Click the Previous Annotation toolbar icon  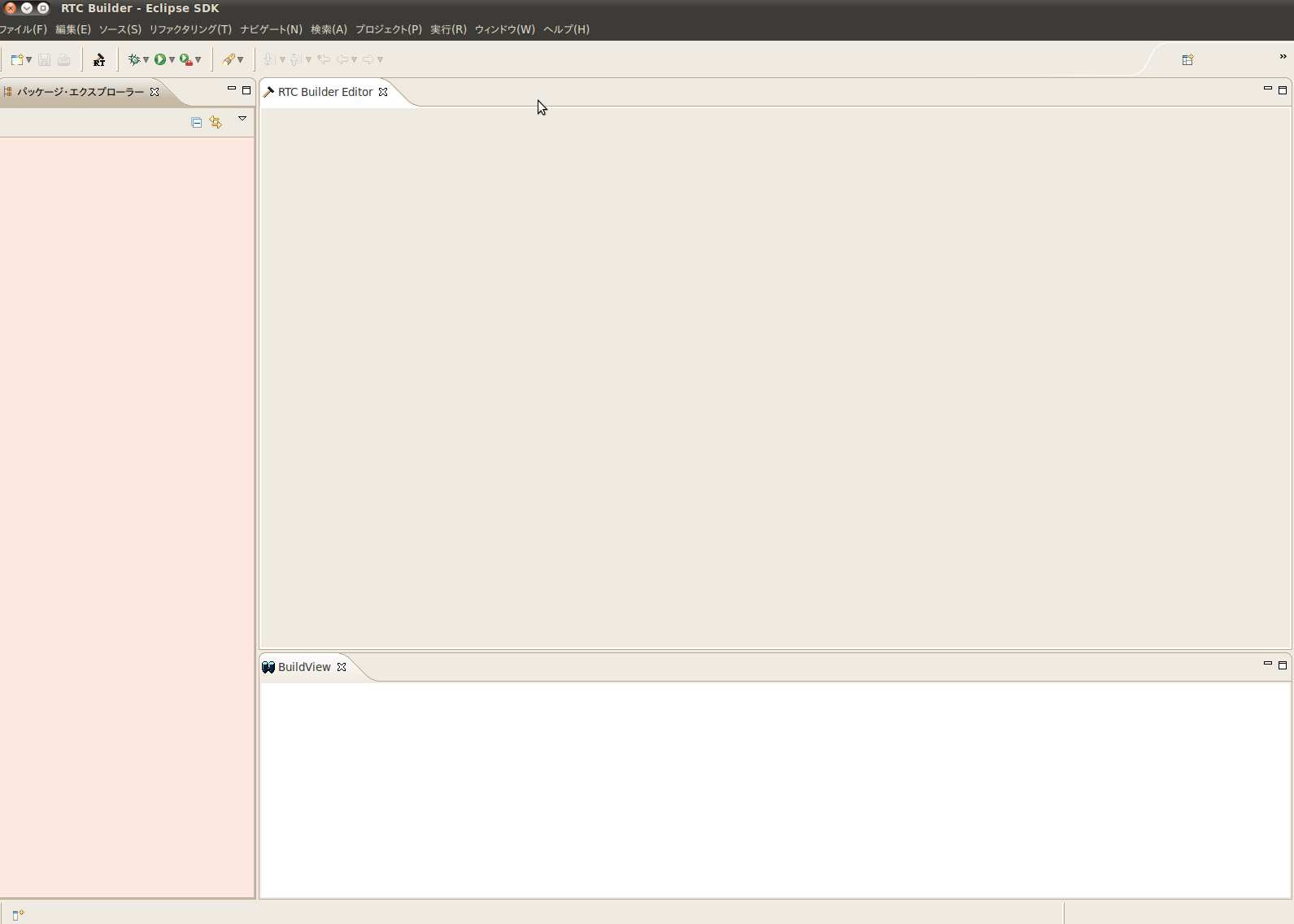point(295,59)
